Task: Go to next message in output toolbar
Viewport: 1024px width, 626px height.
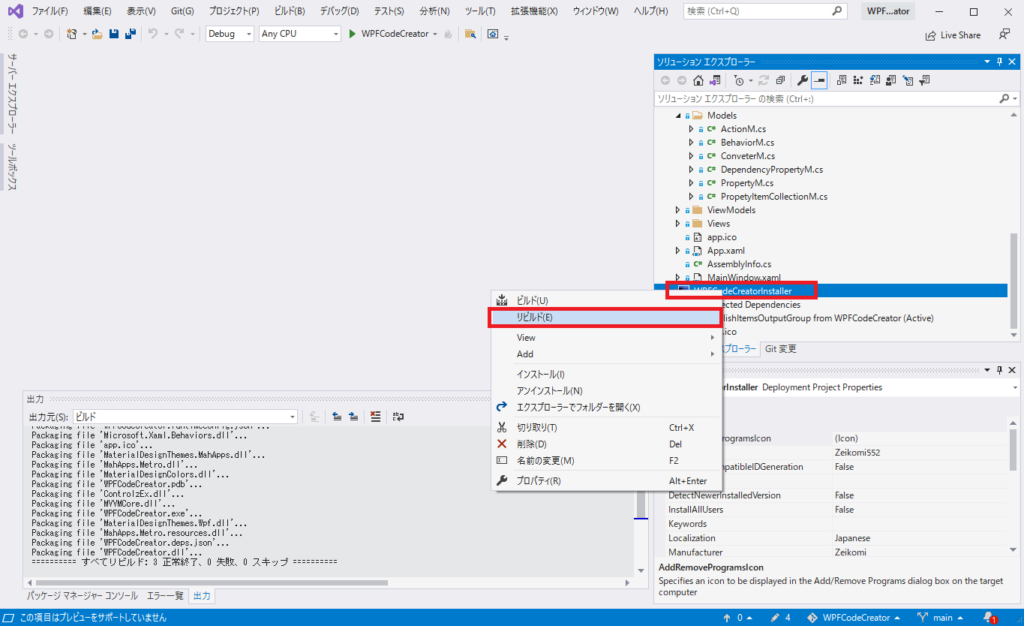Action: 353,416
